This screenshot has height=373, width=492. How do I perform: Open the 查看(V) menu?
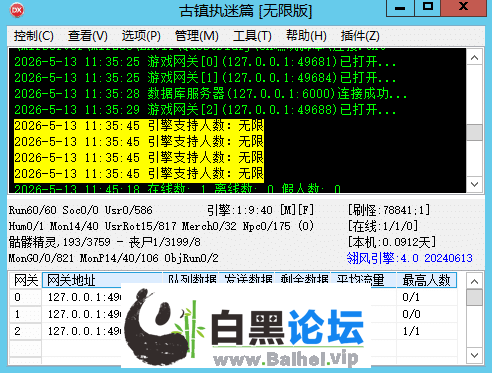tap(88, 36)
